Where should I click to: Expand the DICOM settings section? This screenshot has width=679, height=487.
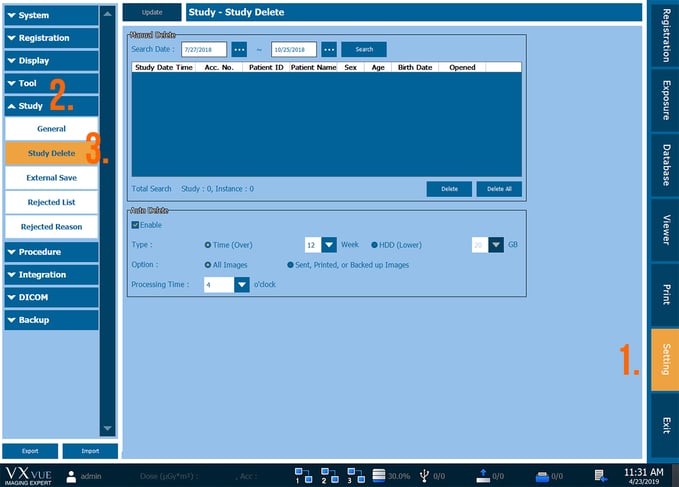(x=50, y=297)
